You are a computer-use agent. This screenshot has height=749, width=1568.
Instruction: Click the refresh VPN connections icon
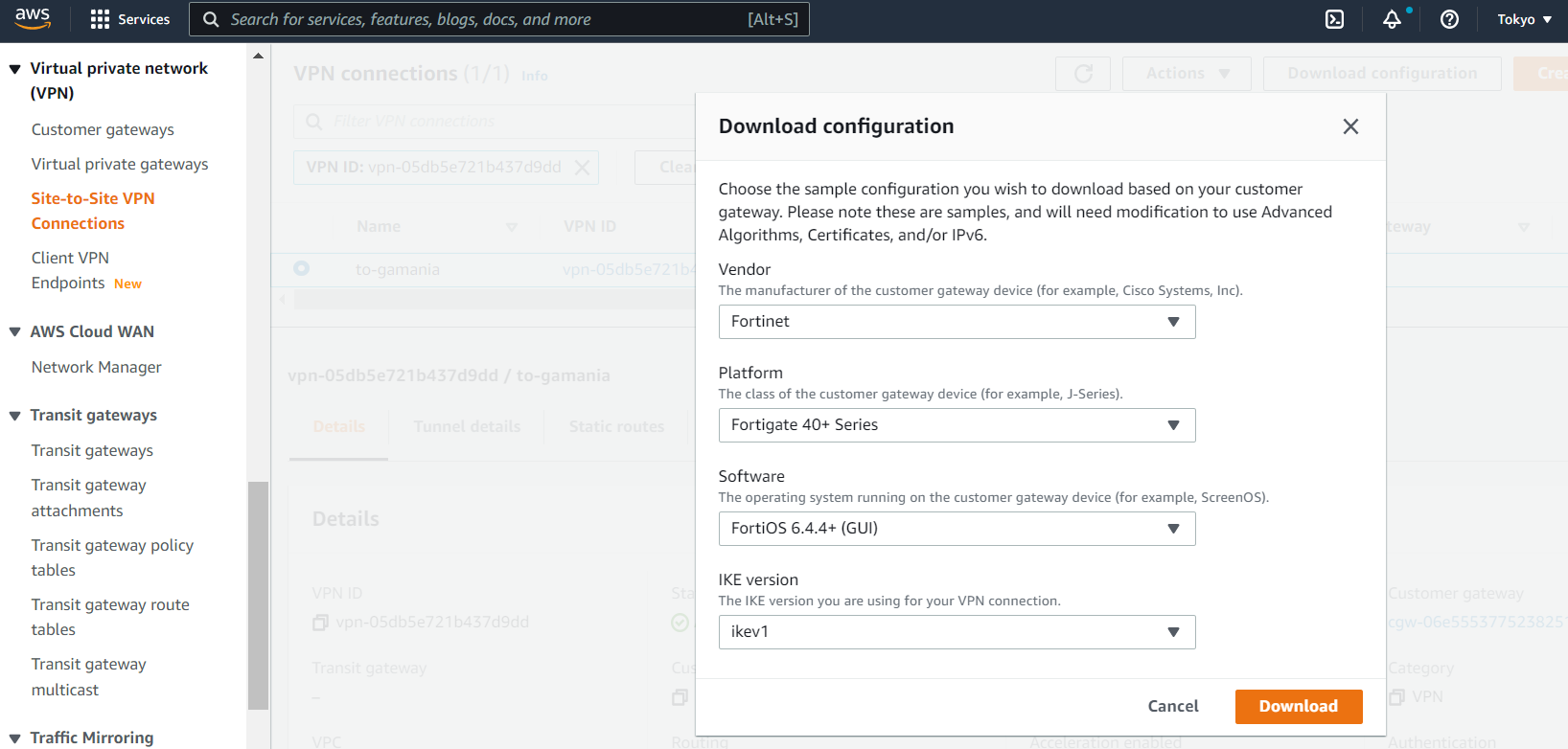click(1083, 74)
